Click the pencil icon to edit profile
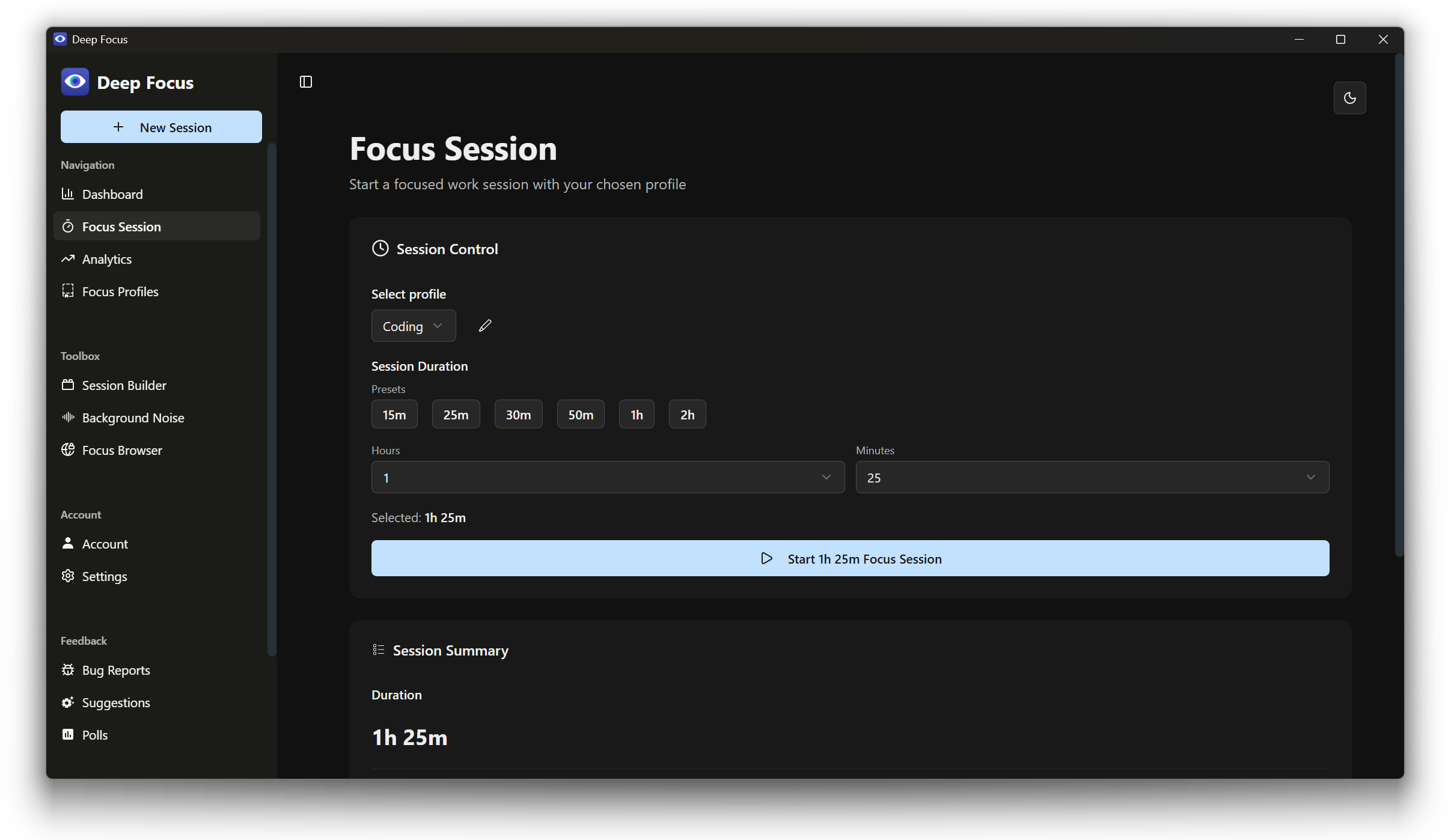The width and height of the screenshot is (1451, 840). click(485, 326)
